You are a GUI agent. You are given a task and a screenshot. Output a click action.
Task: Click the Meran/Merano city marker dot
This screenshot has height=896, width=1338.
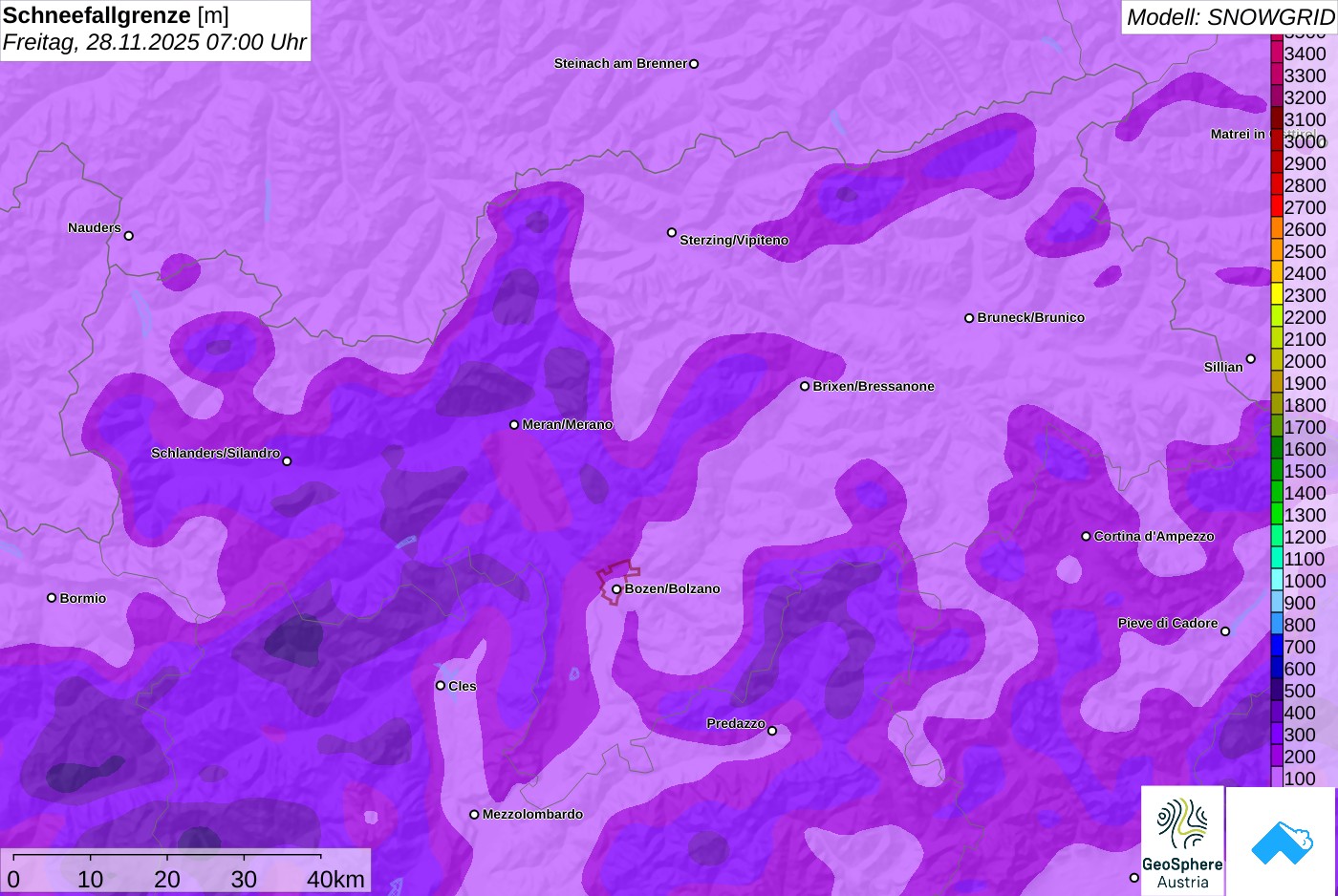click(x=514, y=425)
